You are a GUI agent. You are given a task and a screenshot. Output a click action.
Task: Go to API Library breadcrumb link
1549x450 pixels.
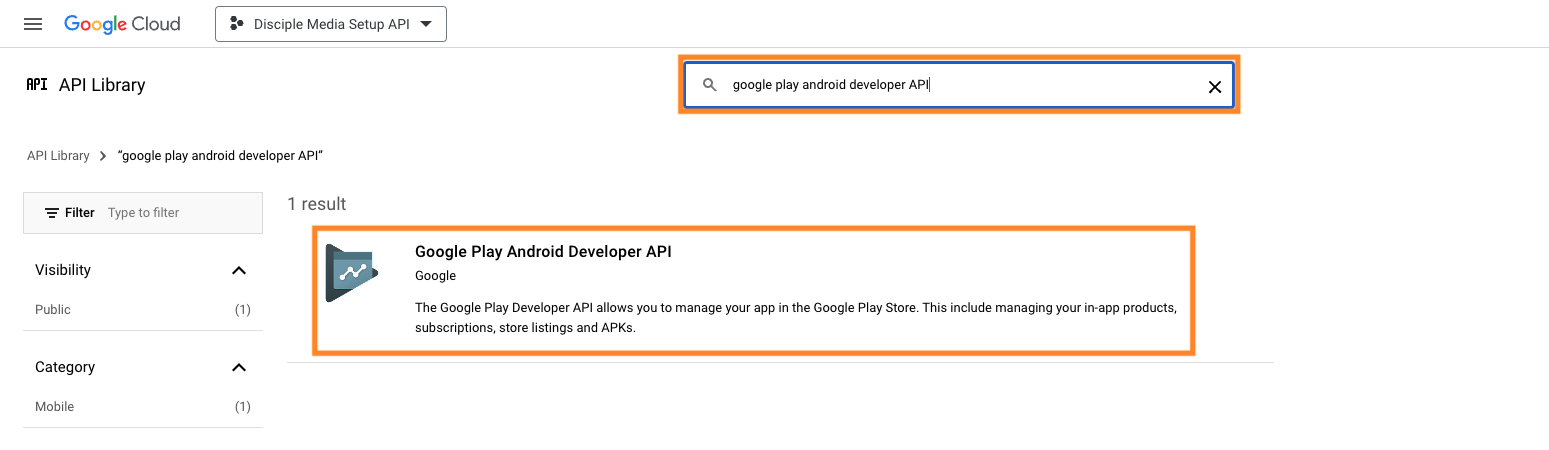point(58,156)
